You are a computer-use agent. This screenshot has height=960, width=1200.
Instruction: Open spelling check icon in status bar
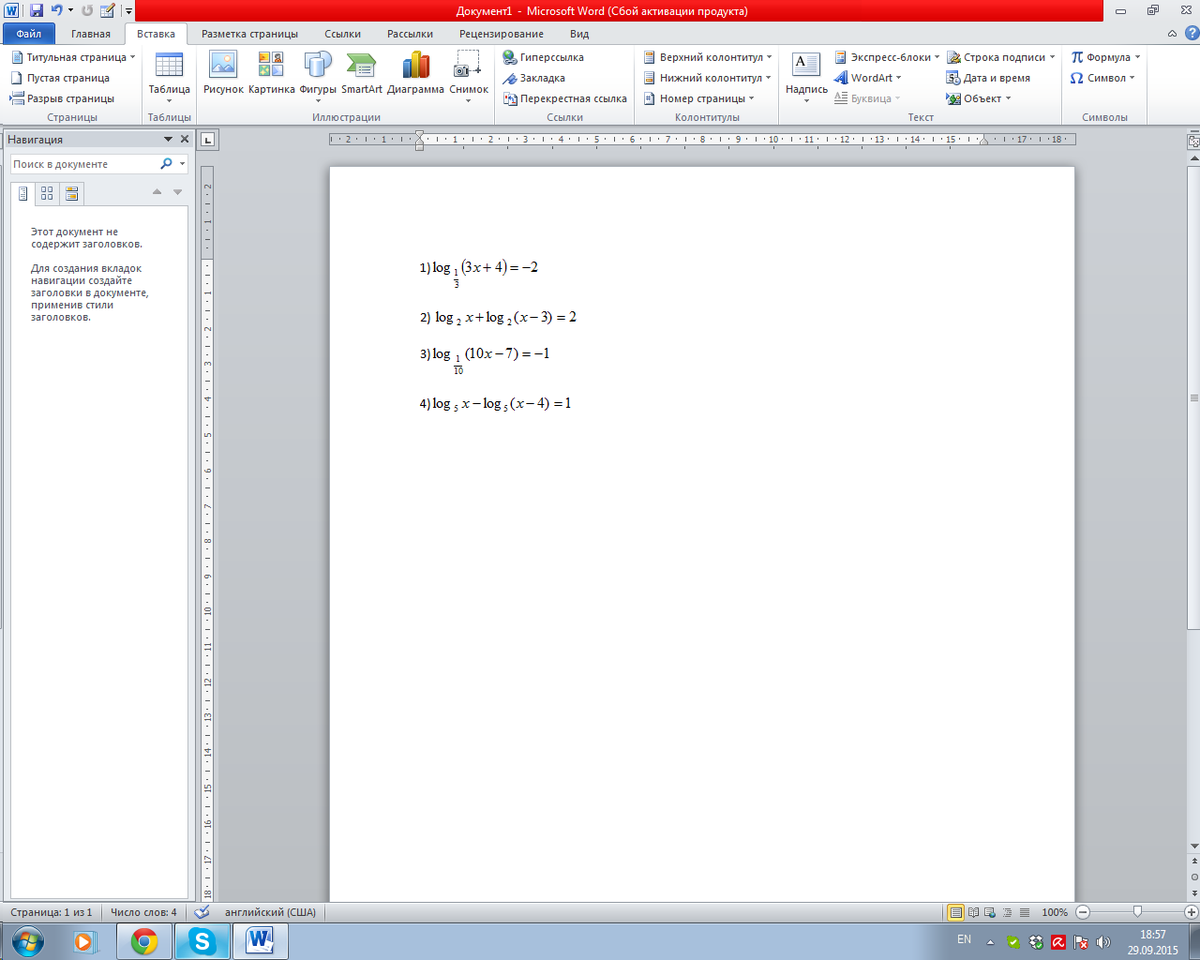(202, 912)
